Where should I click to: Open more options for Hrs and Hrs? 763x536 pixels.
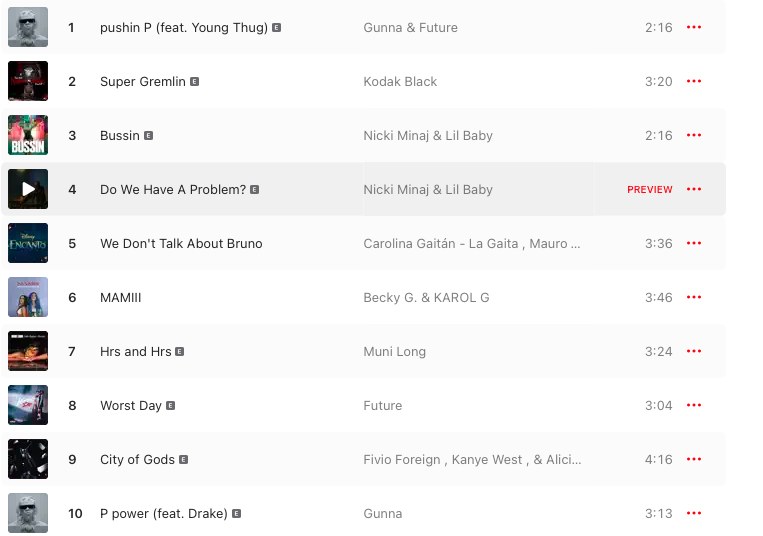click(694, 351)
